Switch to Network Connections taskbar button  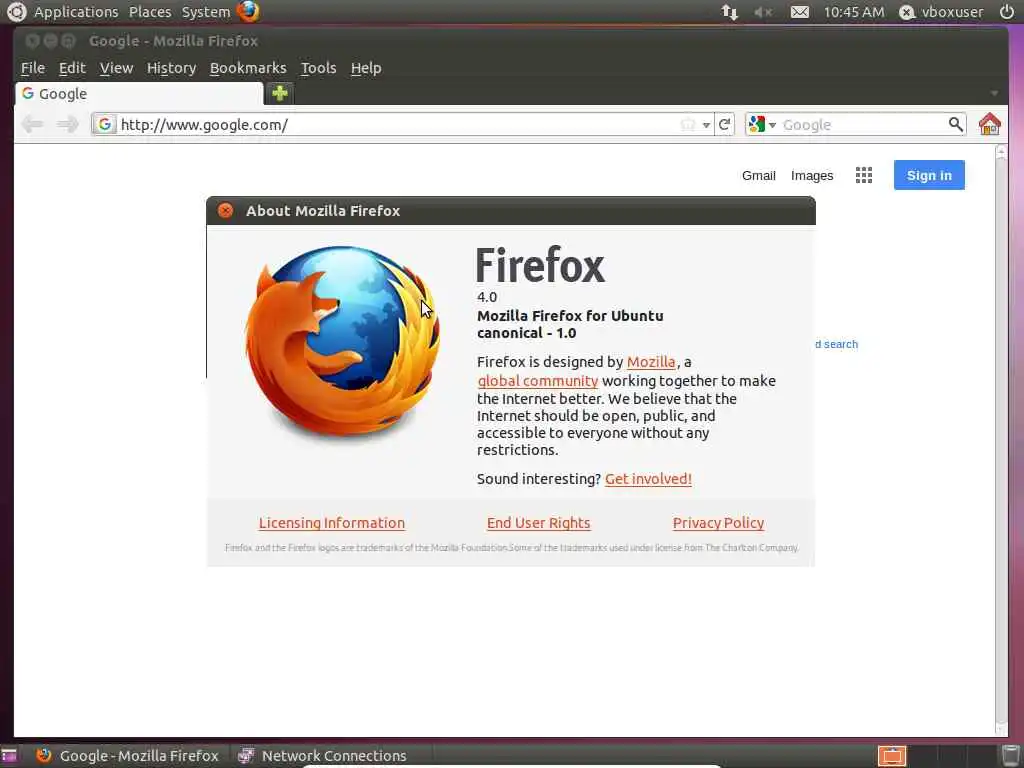click(x=323, y=756)
